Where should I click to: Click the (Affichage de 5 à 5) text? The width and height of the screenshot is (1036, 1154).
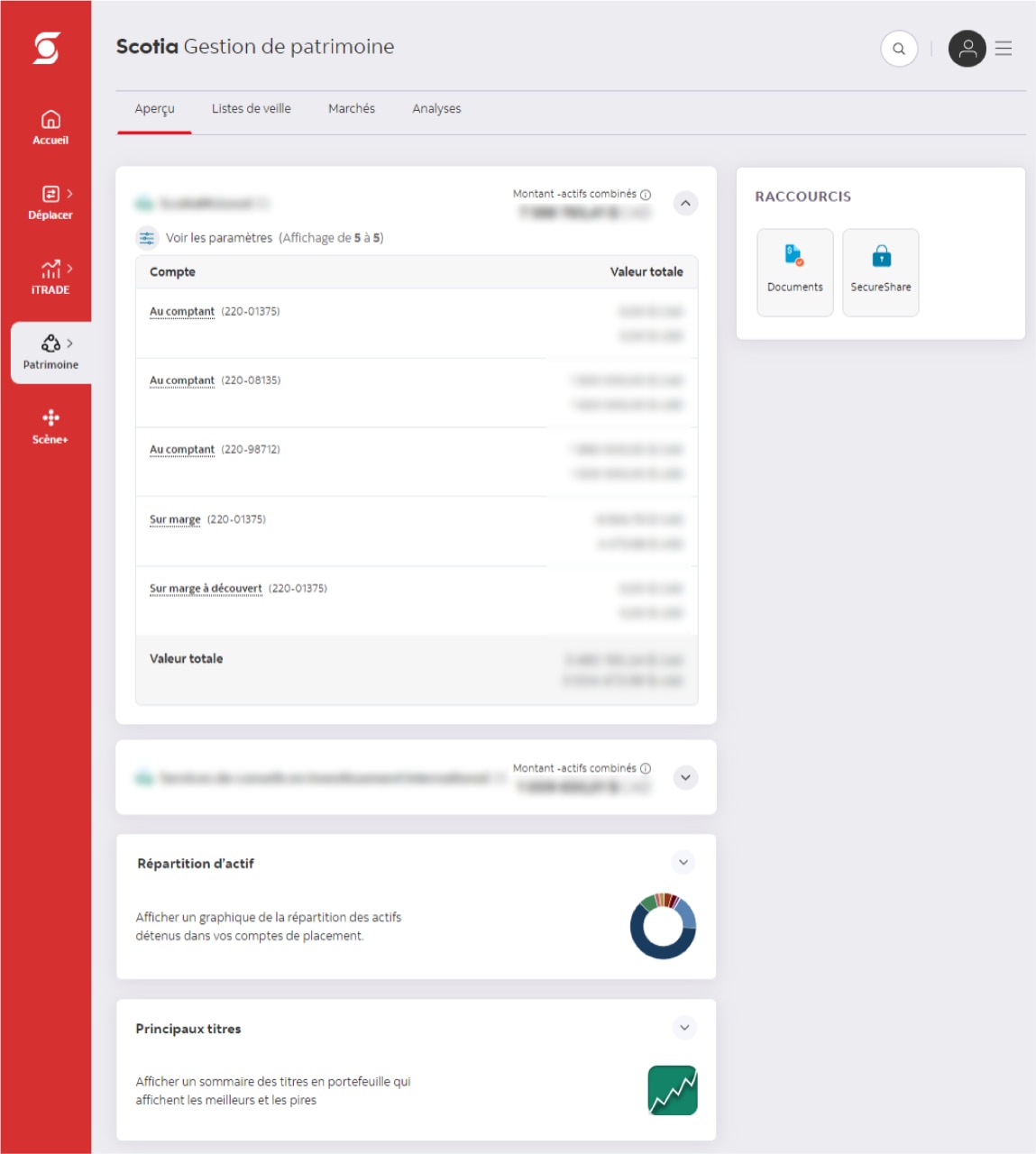tap(331, 238)
